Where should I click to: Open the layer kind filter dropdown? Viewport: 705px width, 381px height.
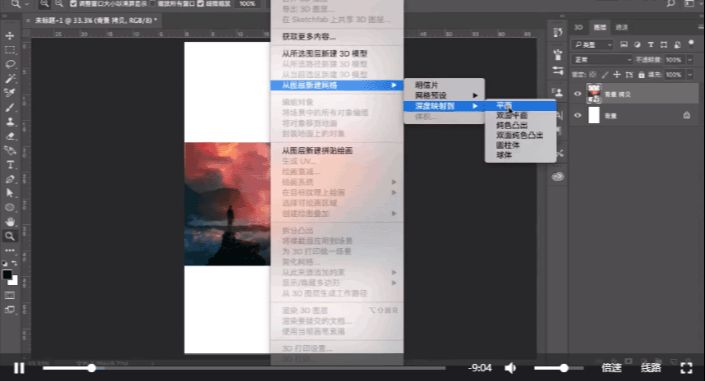click(x=593, y=45)
